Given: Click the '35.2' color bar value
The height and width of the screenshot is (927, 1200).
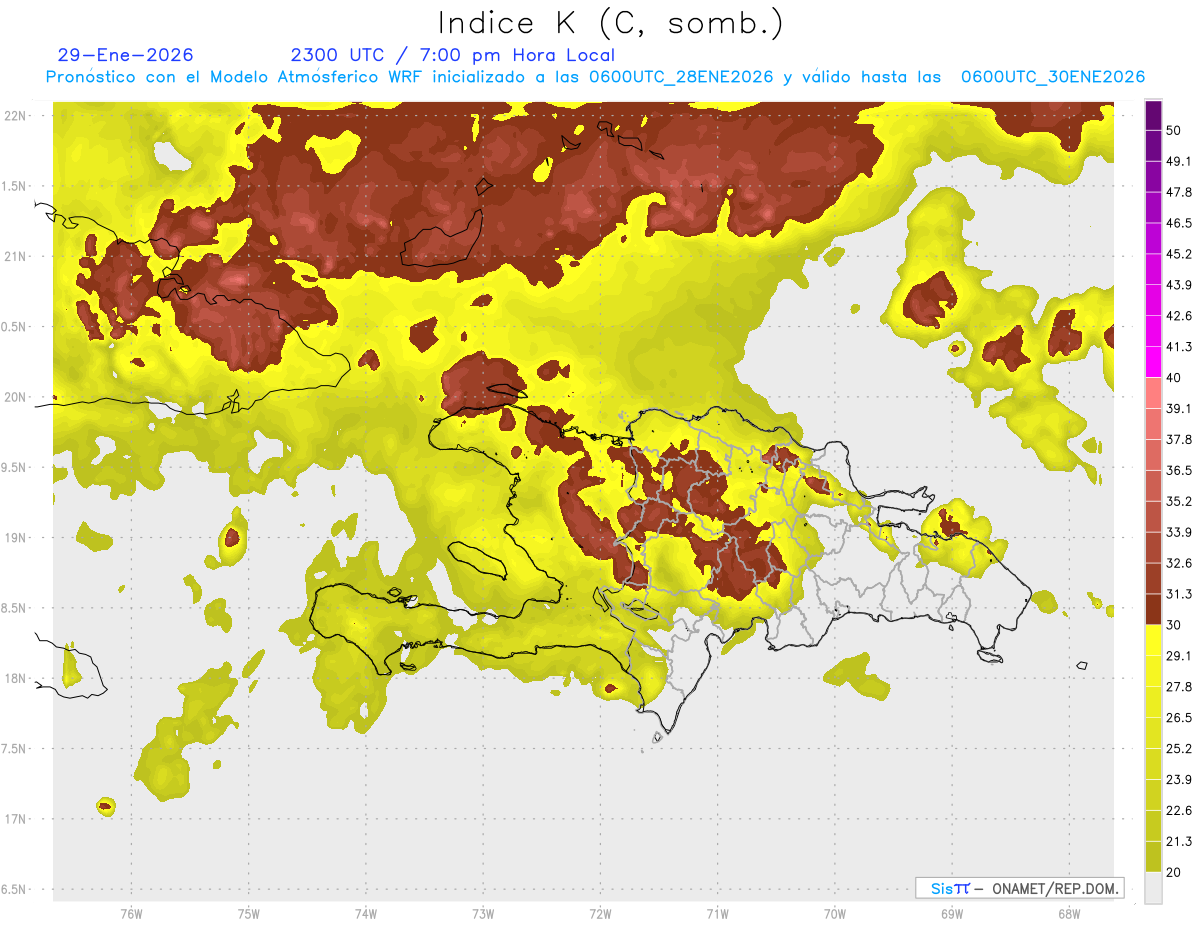Looking at the screenshot, I should [1179, 501].
